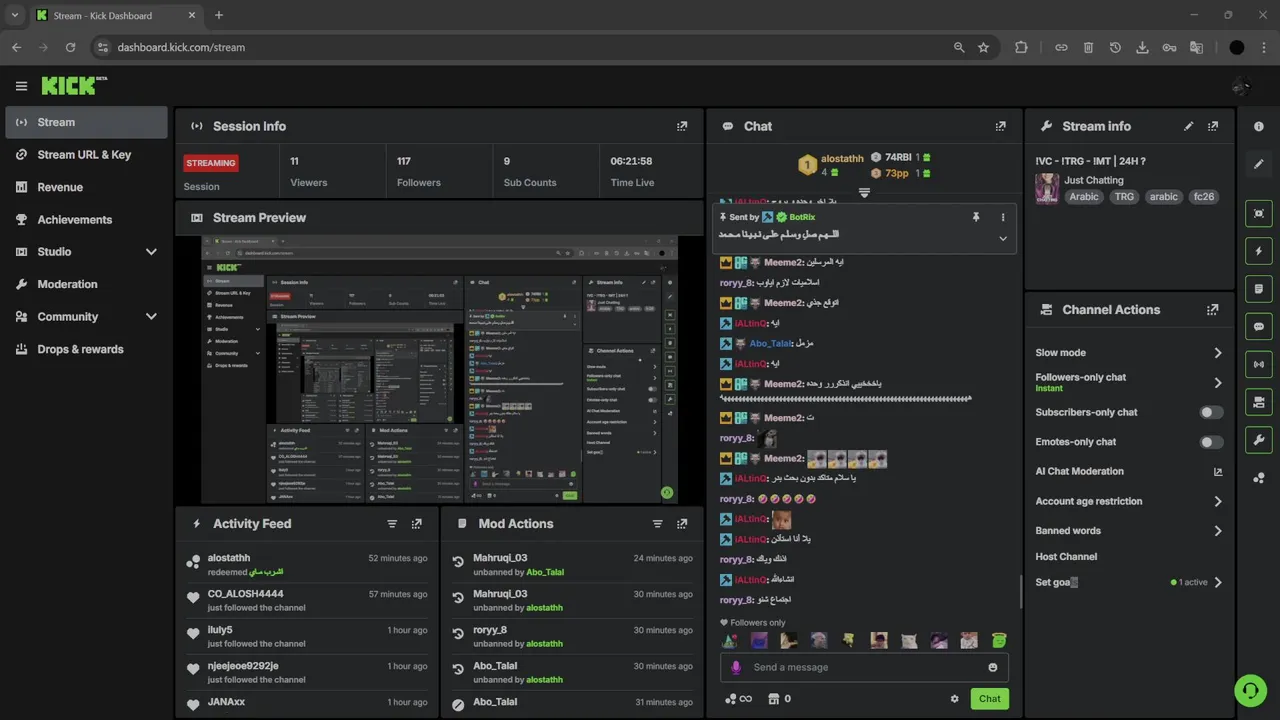
Task: Open pinned message three-dot menu
Action: click(x=1003, y=217)
